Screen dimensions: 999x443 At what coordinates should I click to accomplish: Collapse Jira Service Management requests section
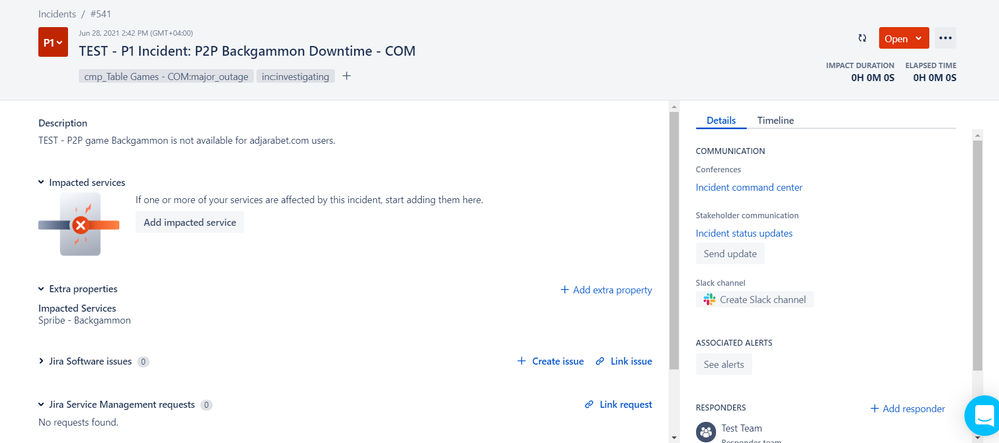point(41,405)
